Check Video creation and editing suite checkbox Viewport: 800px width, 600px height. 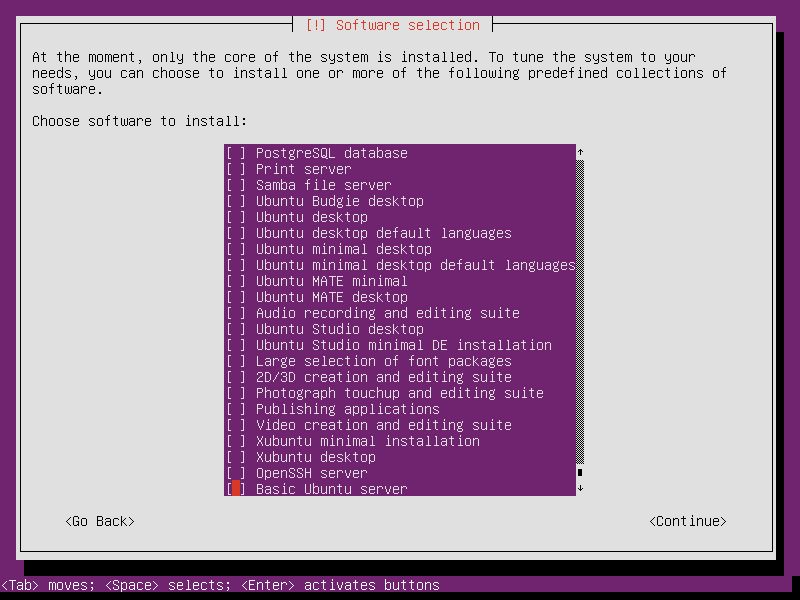pos(236,425)
